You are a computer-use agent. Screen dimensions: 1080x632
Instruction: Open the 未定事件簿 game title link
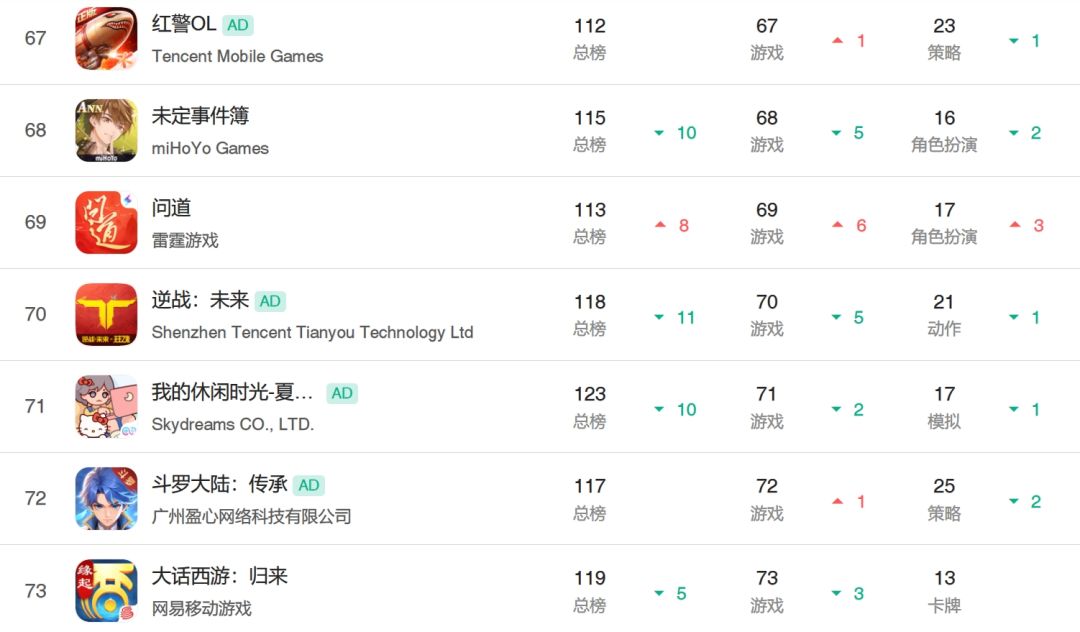coord(200,116)
